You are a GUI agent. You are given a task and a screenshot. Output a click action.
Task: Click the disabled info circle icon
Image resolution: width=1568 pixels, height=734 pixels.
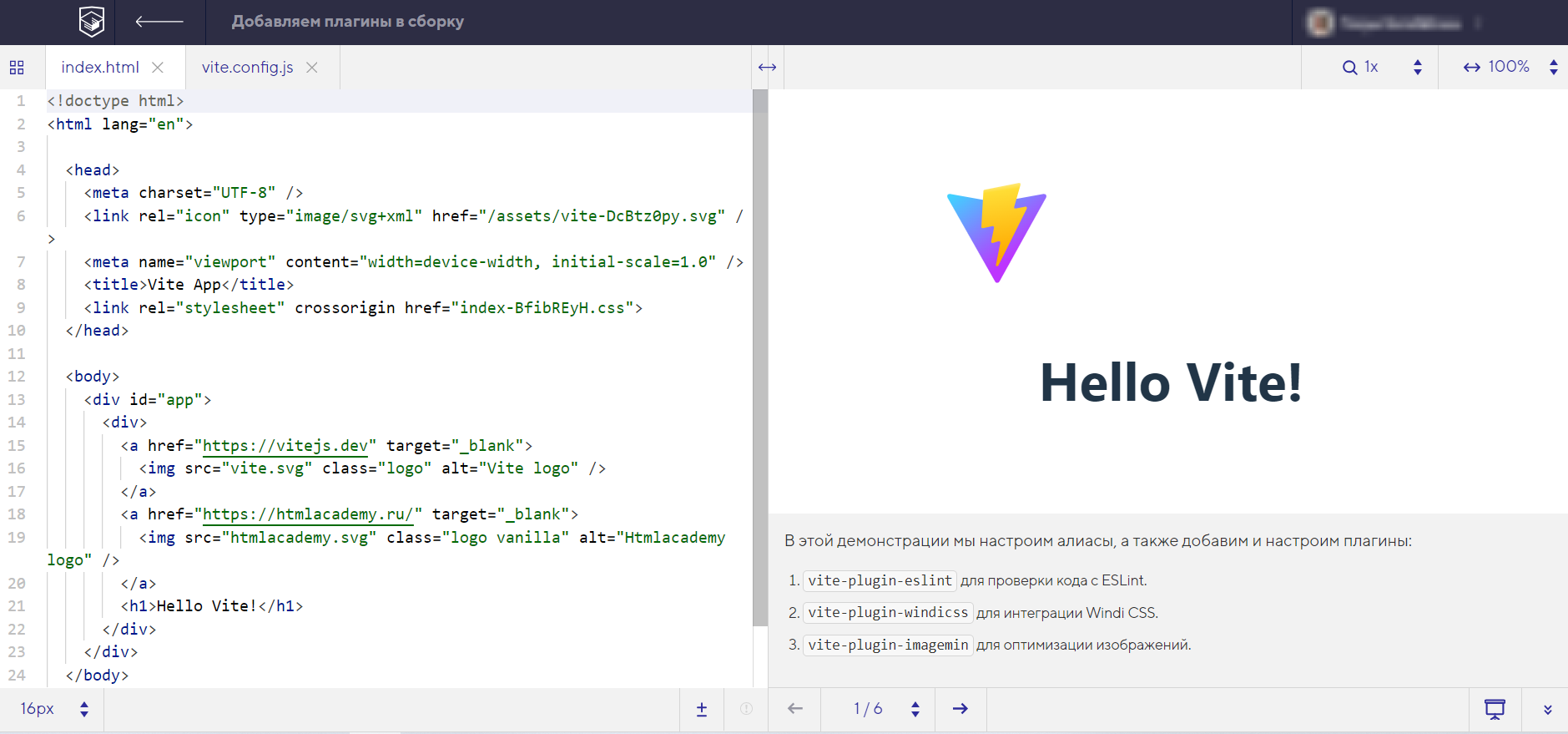746,709
